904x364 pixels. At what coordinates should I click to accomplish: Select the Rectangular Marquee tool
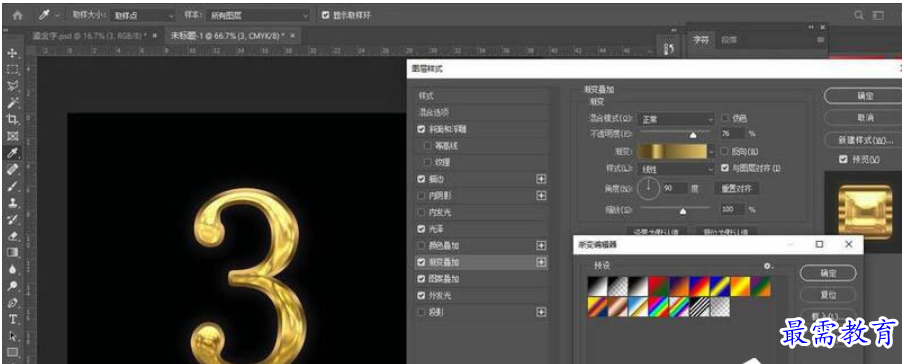tap(12, 70)
